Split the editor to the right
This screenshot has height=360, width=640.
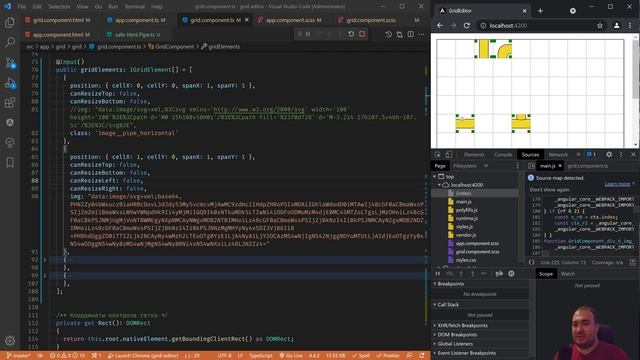pos(411,35)
